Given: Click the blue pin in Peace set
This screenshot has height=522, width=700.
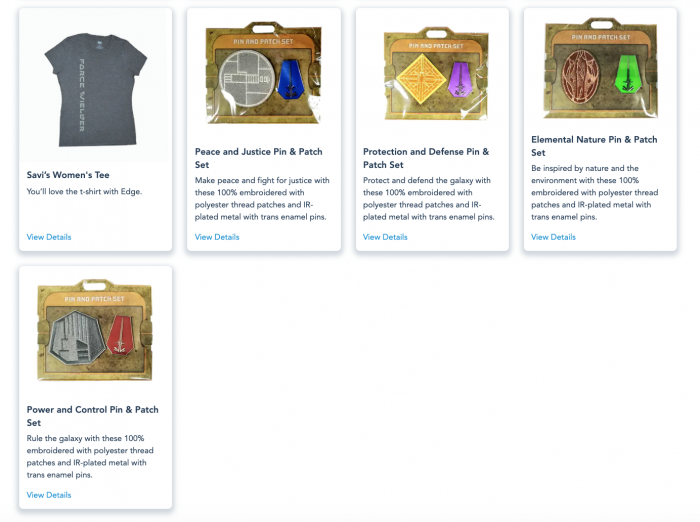Looking at the screenshot, I should pyautogui.click(x=290, y=79).
